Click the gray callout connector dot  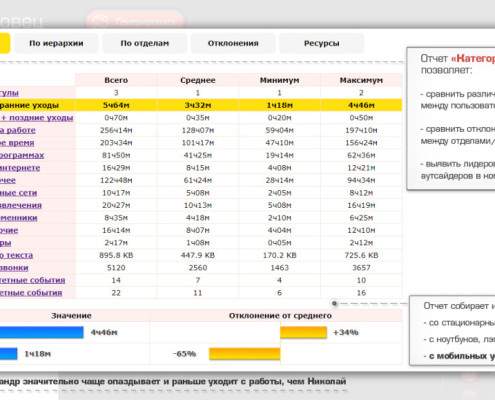tap(334, 303)
